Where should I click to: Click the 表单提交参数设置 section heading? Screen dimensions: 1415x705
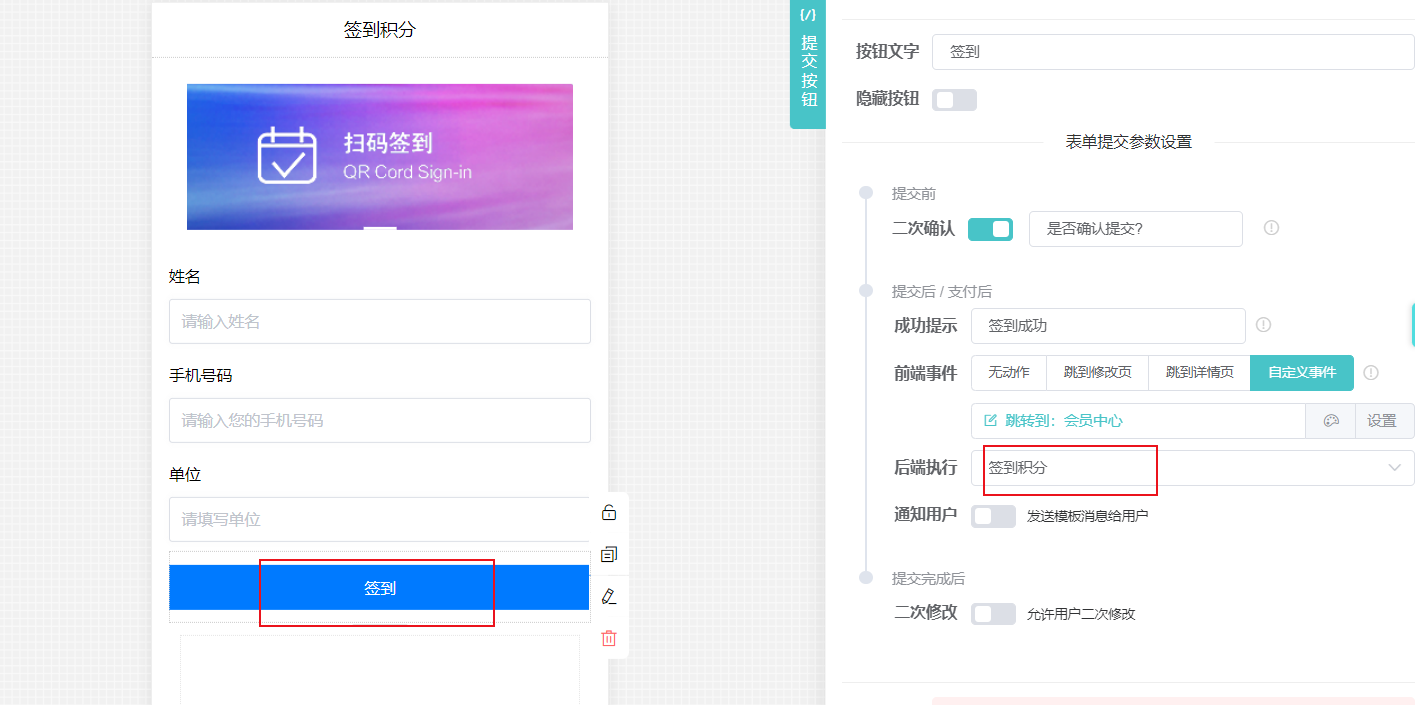click(x=1129, y=142)
